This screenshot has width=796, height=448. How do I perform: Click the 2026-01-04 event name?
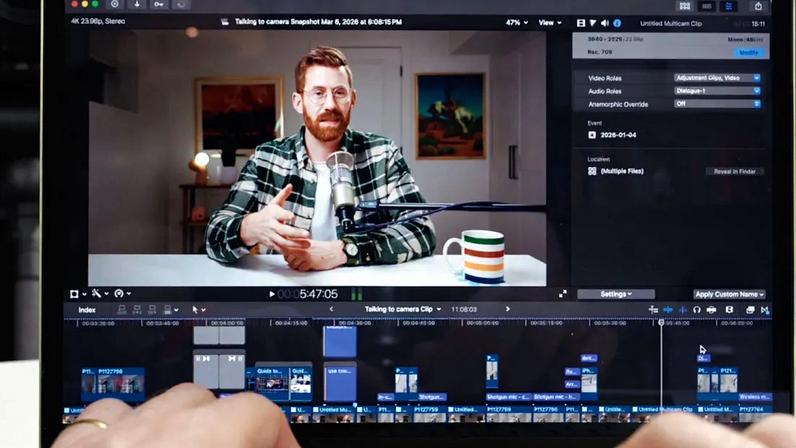tap(618, 135)
